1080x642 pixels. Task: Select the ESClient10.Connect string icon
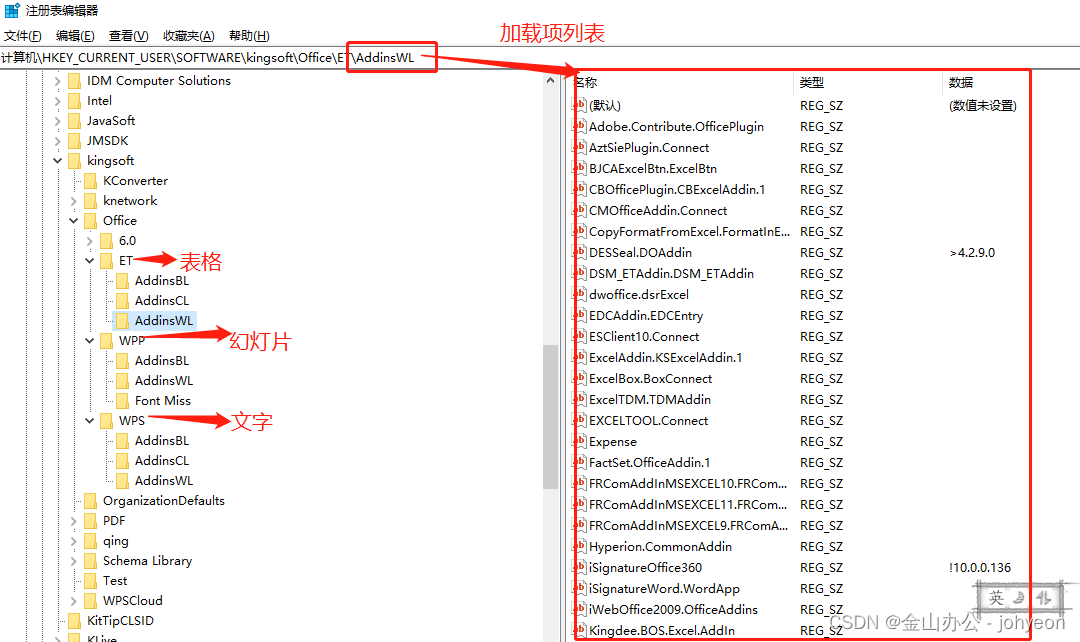point(580,337)
